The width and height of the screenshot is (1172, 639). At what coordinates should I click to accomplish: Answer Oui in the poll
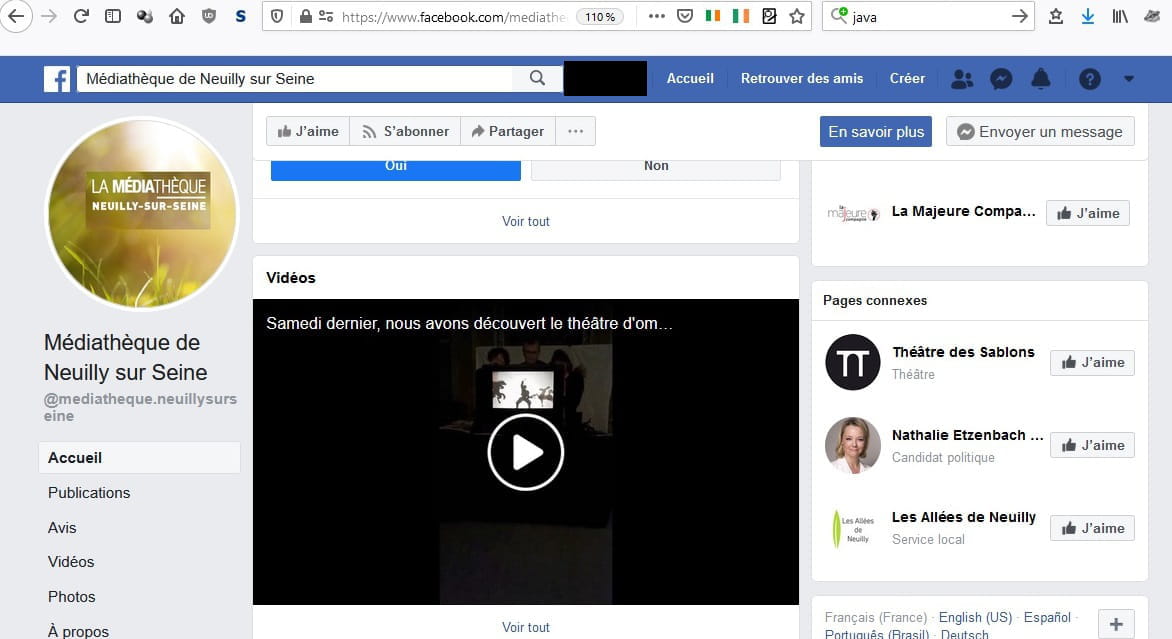pyautogui.click(x=395, y=168)
